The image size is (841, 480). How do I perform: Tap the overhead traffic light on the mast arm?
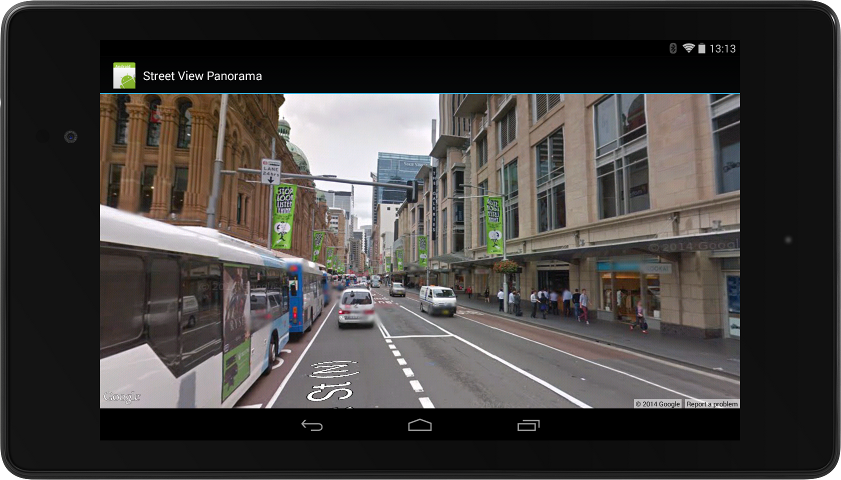point(412,191)
